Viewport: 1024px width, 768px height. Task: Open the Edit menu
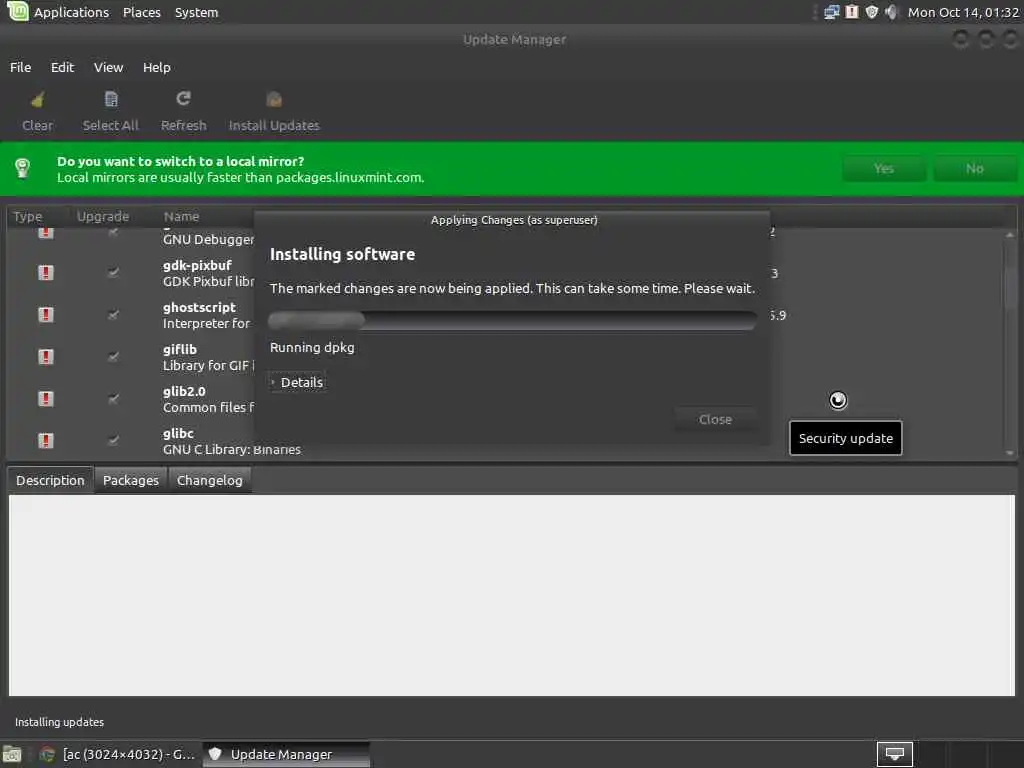[x=63, y=67]
